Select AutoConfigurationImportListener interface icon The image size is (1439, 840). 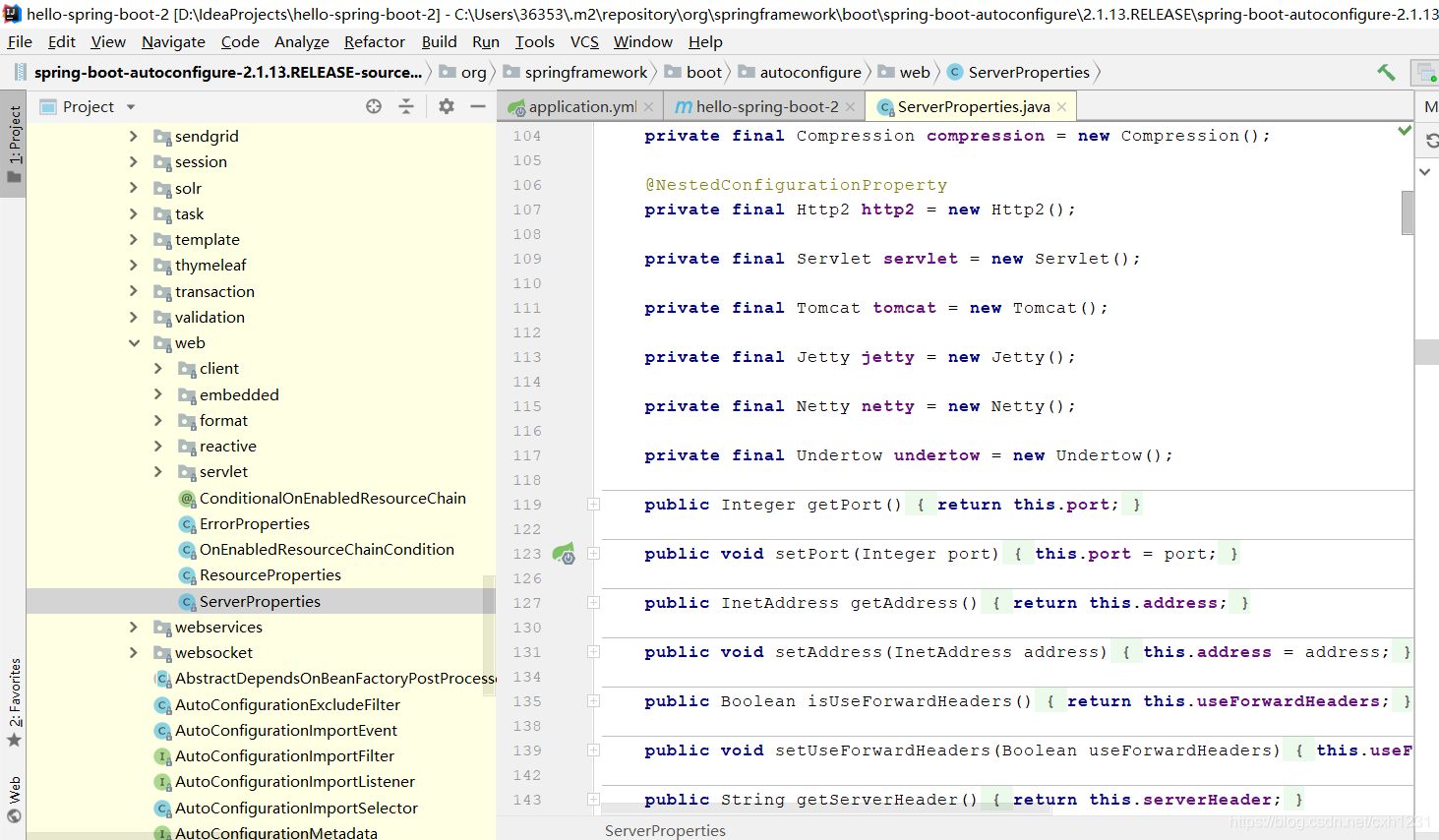pos(163,782)
